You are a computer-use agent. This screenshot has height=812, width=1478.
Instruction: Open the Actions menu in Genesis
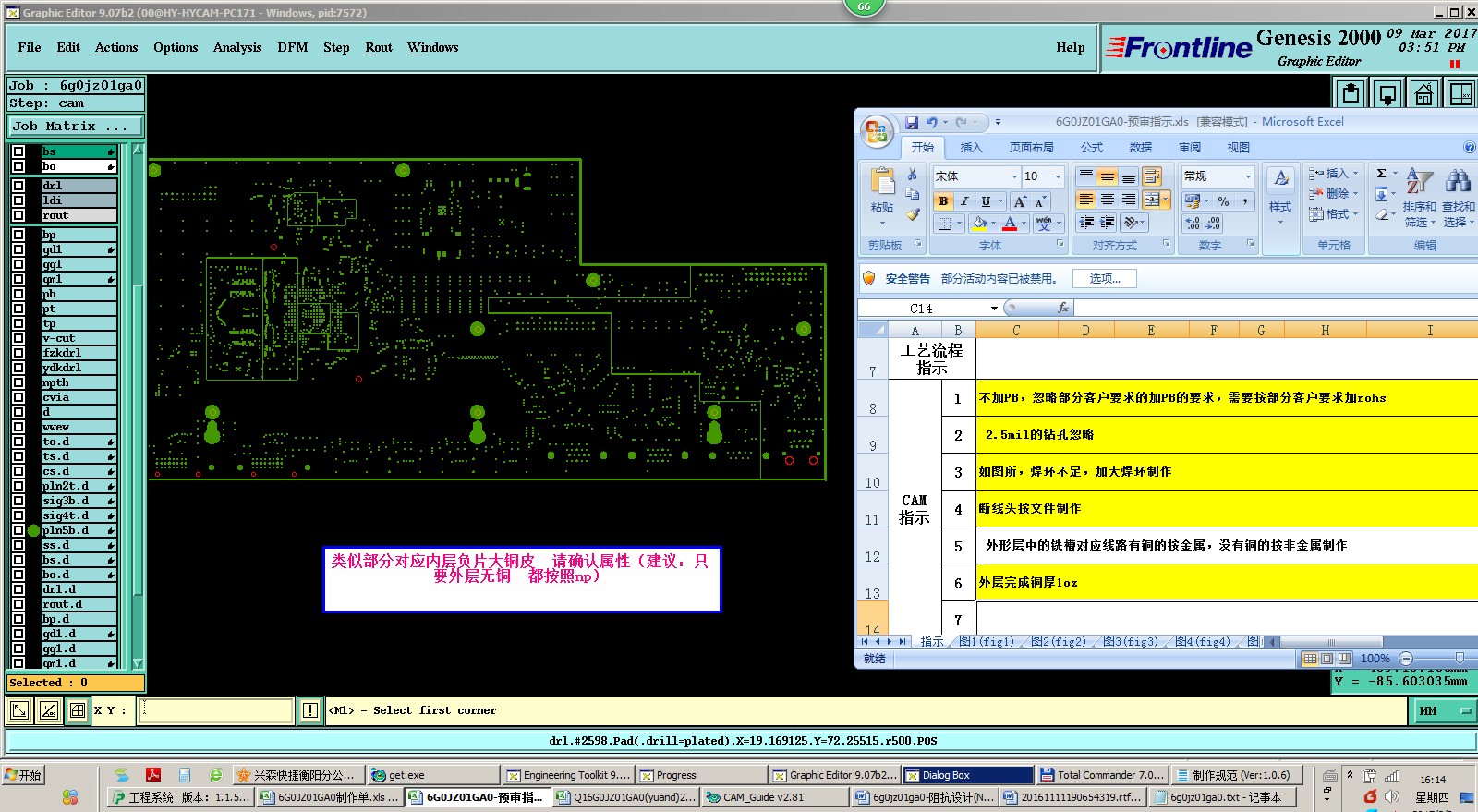[116, 48]
